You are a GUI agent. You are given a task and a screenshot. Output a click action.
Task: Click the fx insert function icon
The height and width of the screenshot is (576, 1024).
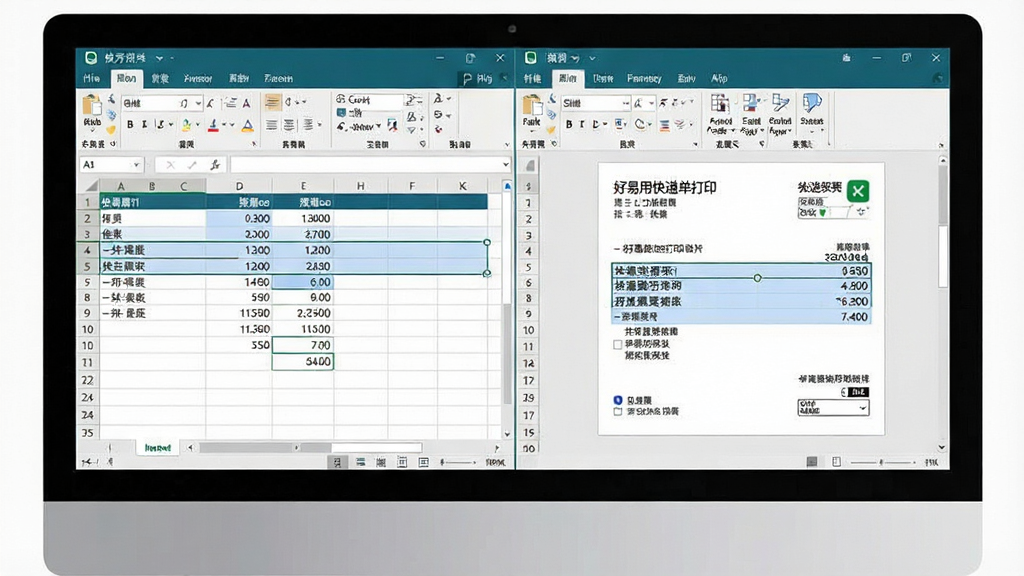[x=215, y=165]
